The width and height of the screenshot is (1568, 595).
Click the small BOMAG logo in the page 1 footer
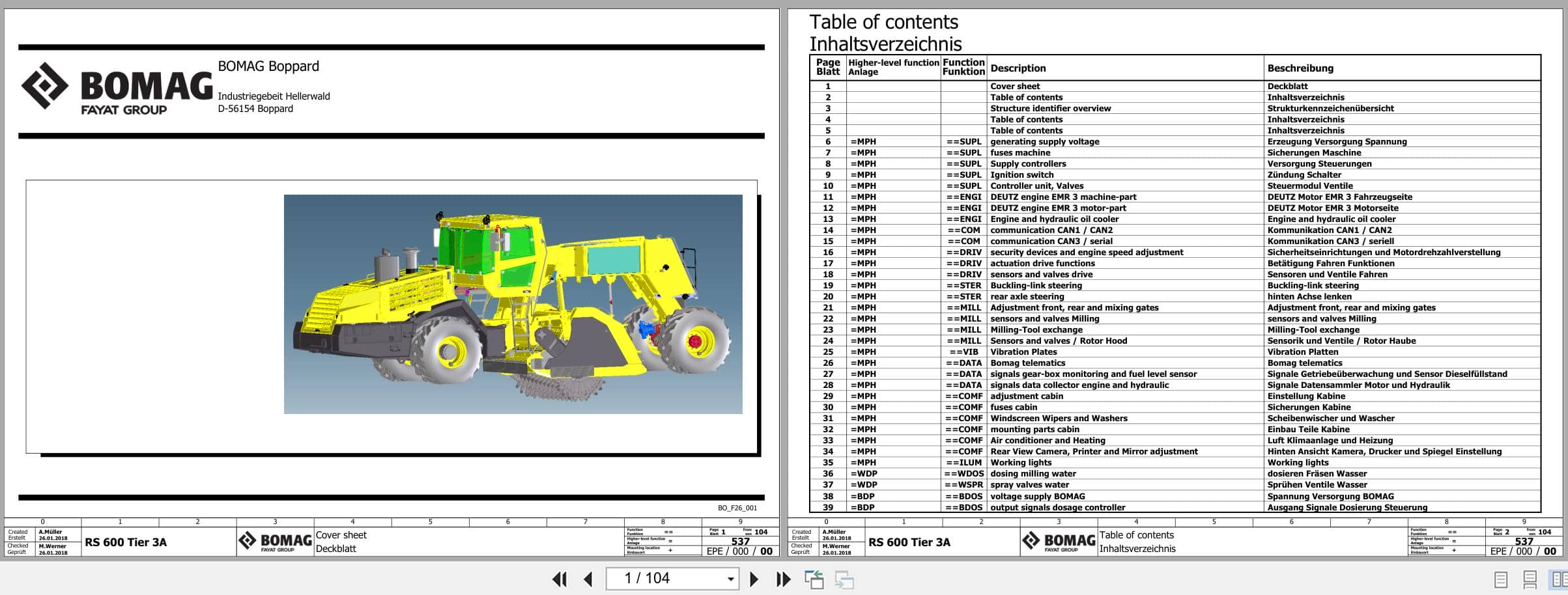coord(275,542)
